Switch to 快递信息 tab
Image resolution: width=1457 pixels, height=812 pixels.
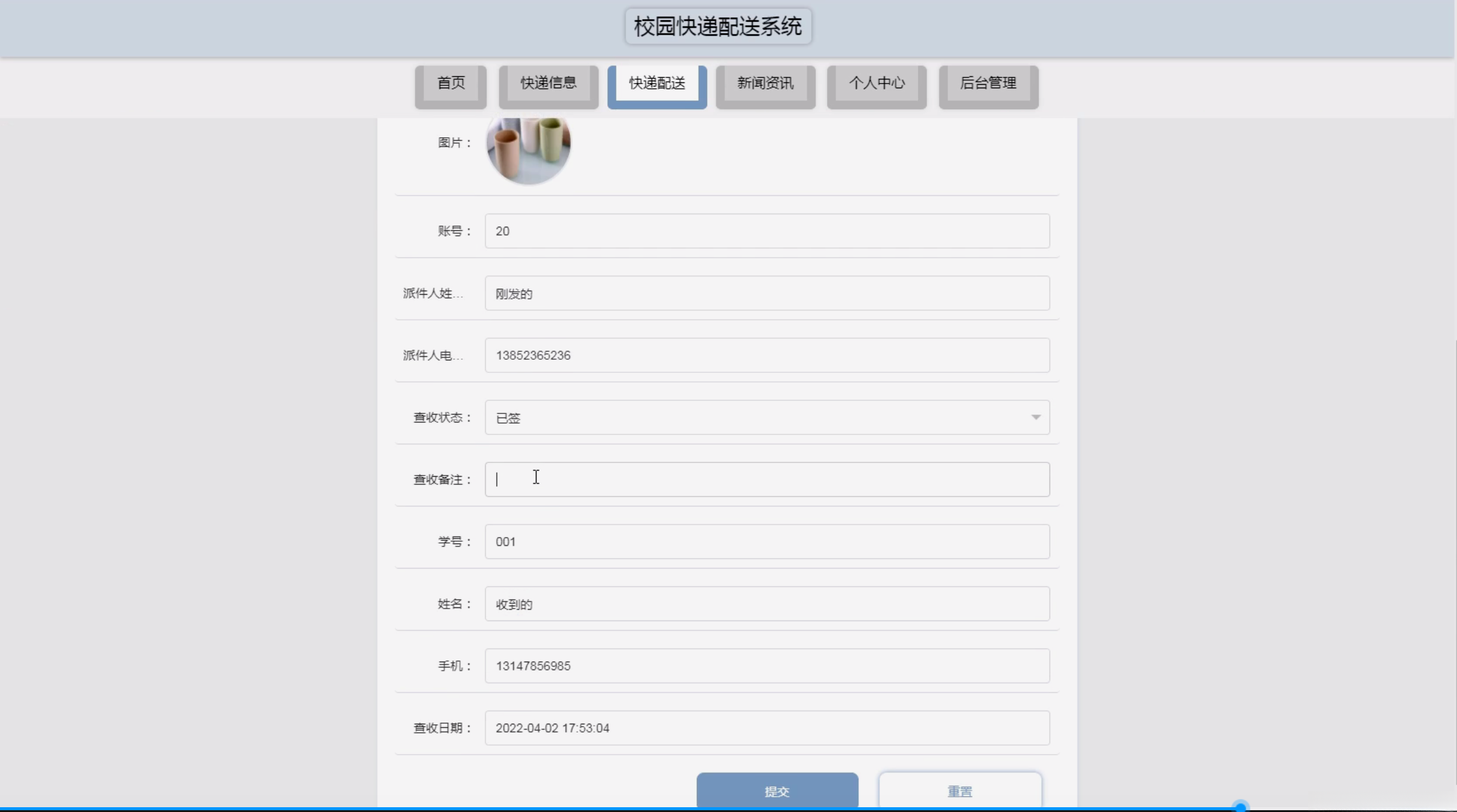[548, 84]
